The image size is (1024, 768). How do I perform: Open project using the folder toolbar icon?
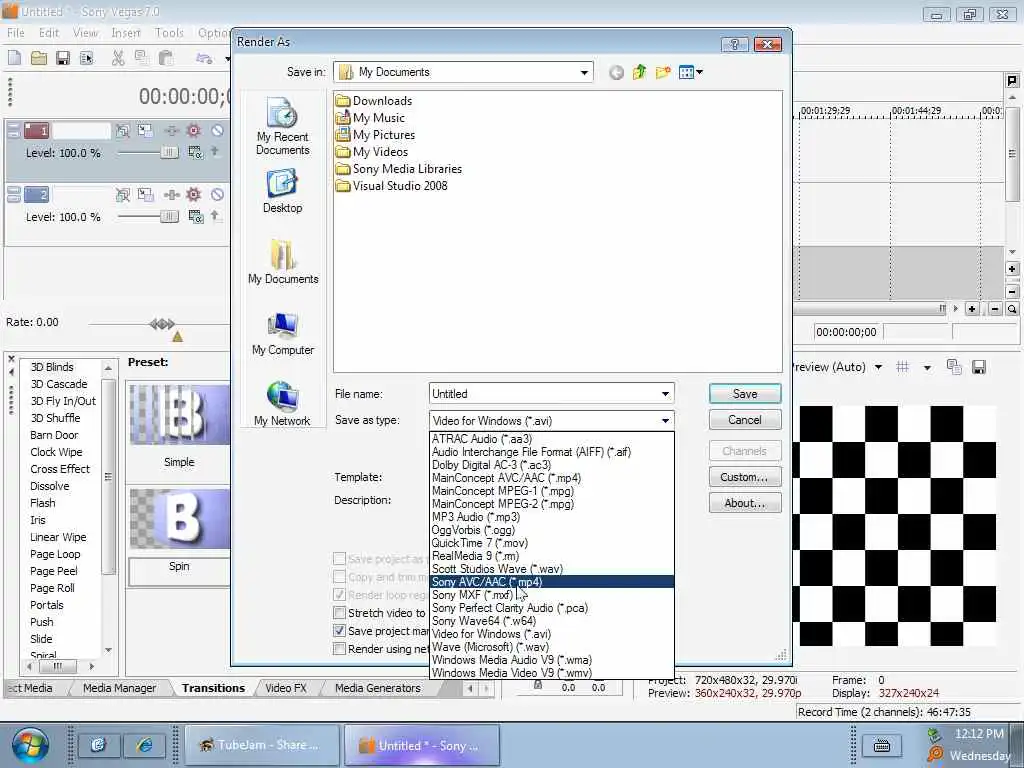click(x=39, y=58)
